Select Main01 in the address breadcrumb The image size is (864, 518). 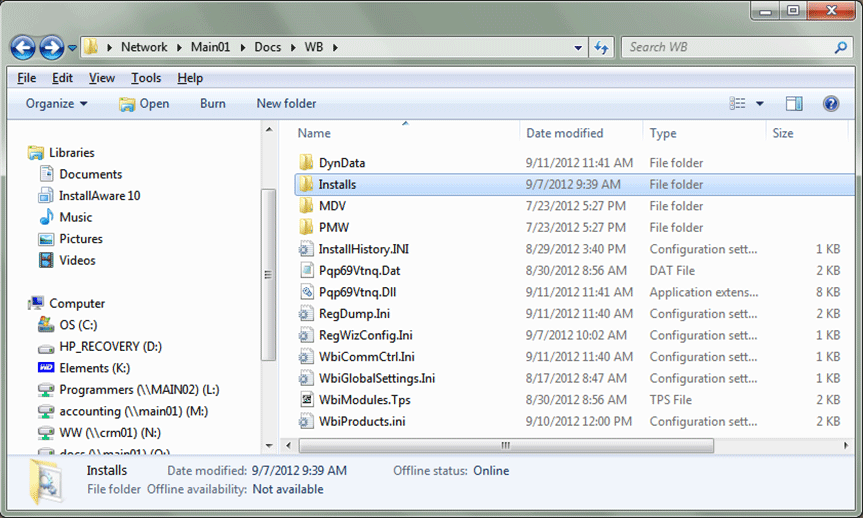coord(210,47)
